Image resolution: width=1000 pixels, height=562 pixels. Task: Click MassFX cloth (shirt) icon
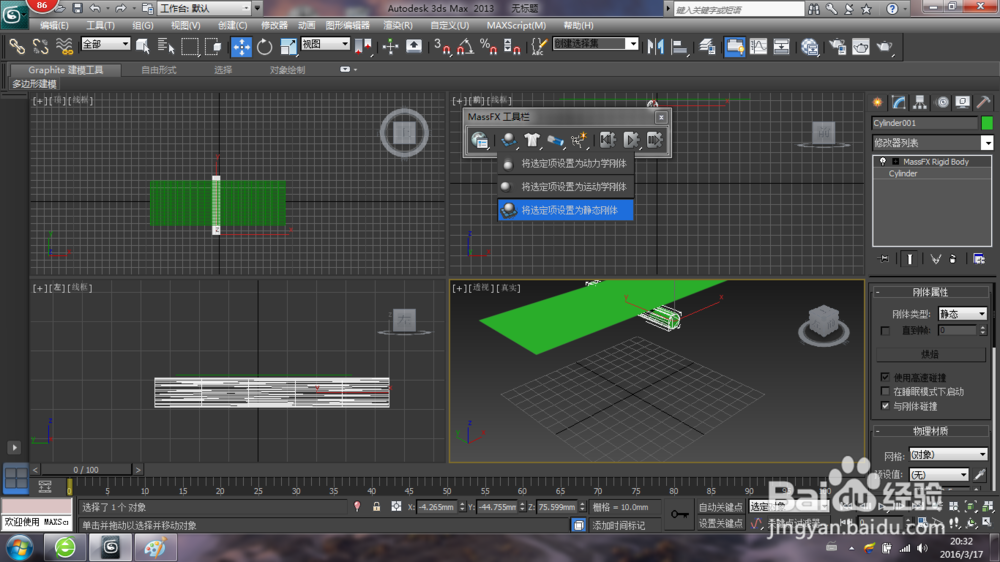[x=532, y=140]
